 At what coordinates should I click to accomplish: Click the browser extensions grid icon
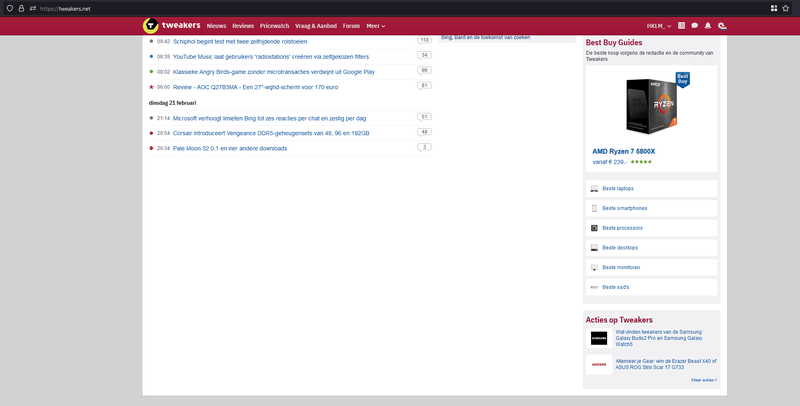[774, 8]
